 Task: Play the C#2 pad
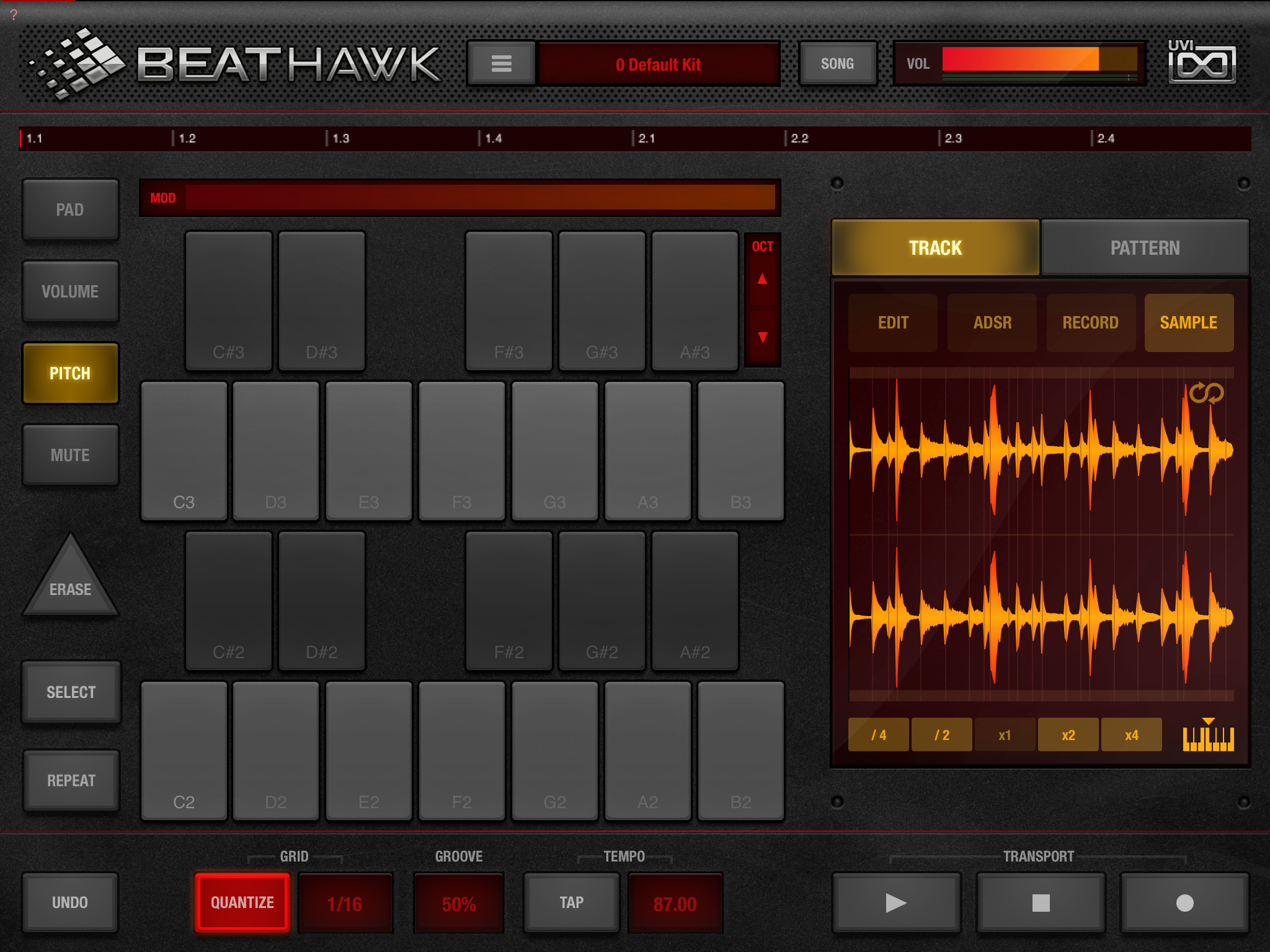(x=229, y=601)
